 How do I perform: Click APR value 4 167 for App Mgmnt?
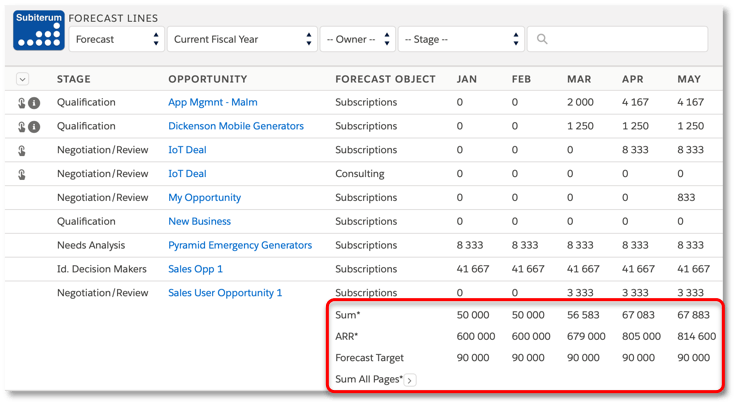click(635, 102)
